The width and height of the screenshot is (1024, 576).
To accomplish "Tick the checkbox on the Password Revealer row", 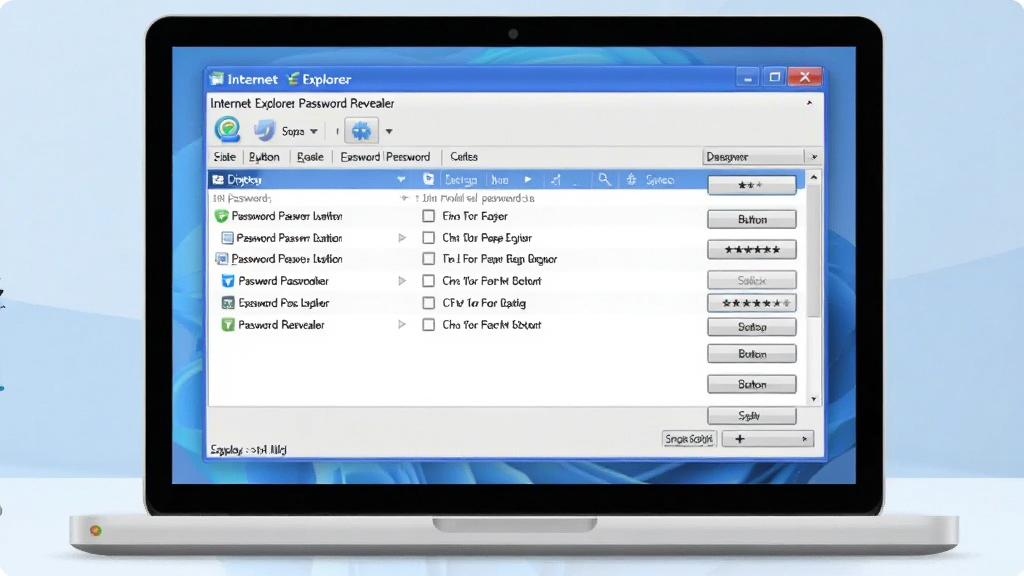I will coord(428,325).
